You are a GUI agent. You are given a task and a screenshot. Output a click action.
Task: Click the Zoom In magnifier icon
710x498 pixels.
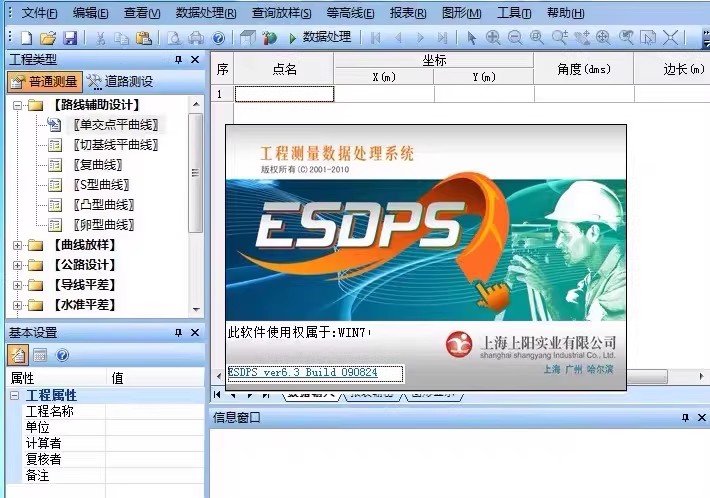(x=493, y=38)
